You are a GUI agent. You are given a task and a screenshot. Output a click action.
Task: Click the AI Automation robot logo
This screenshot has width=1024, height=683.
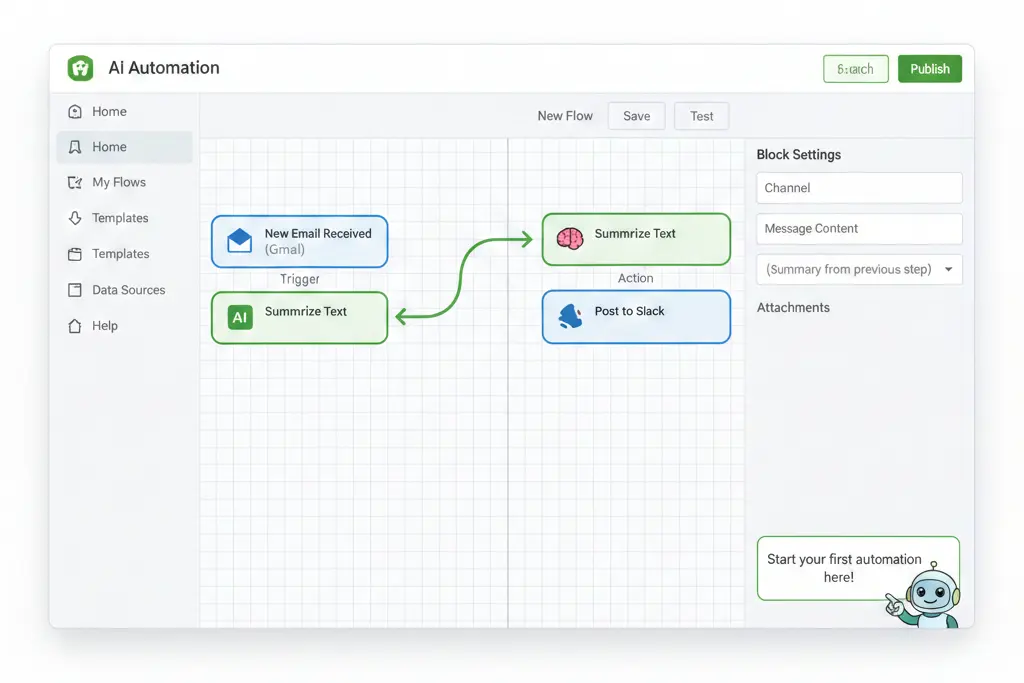click(x=80, y=68)
